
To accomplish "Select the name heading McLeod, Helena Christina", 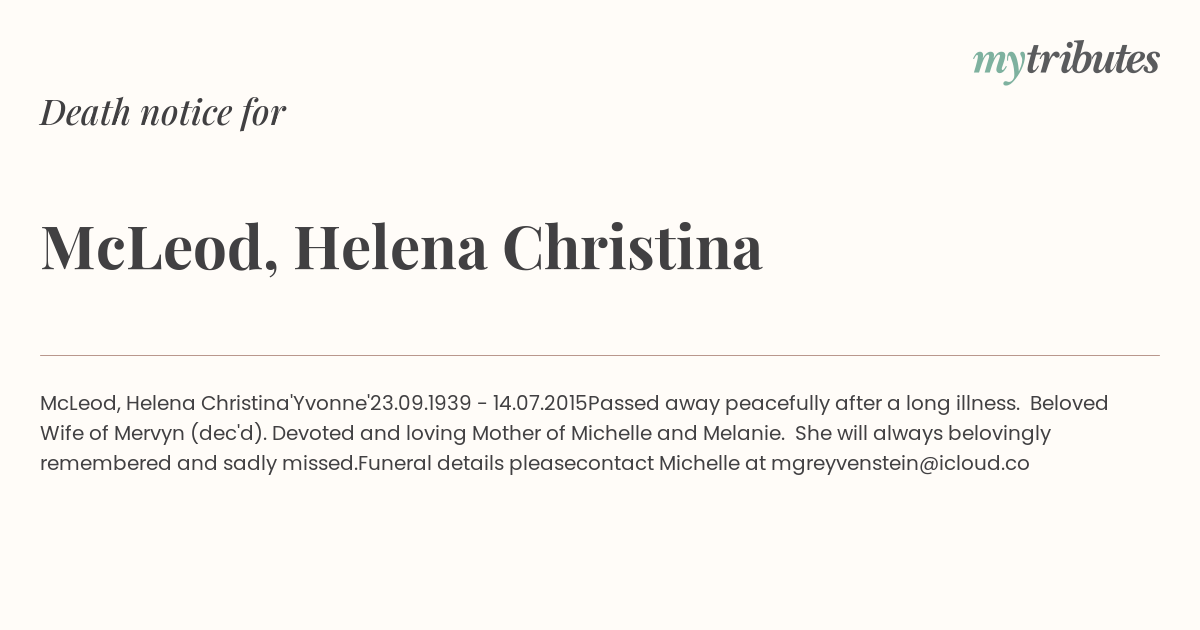I will pyautogui.click(x=401, y=247).
